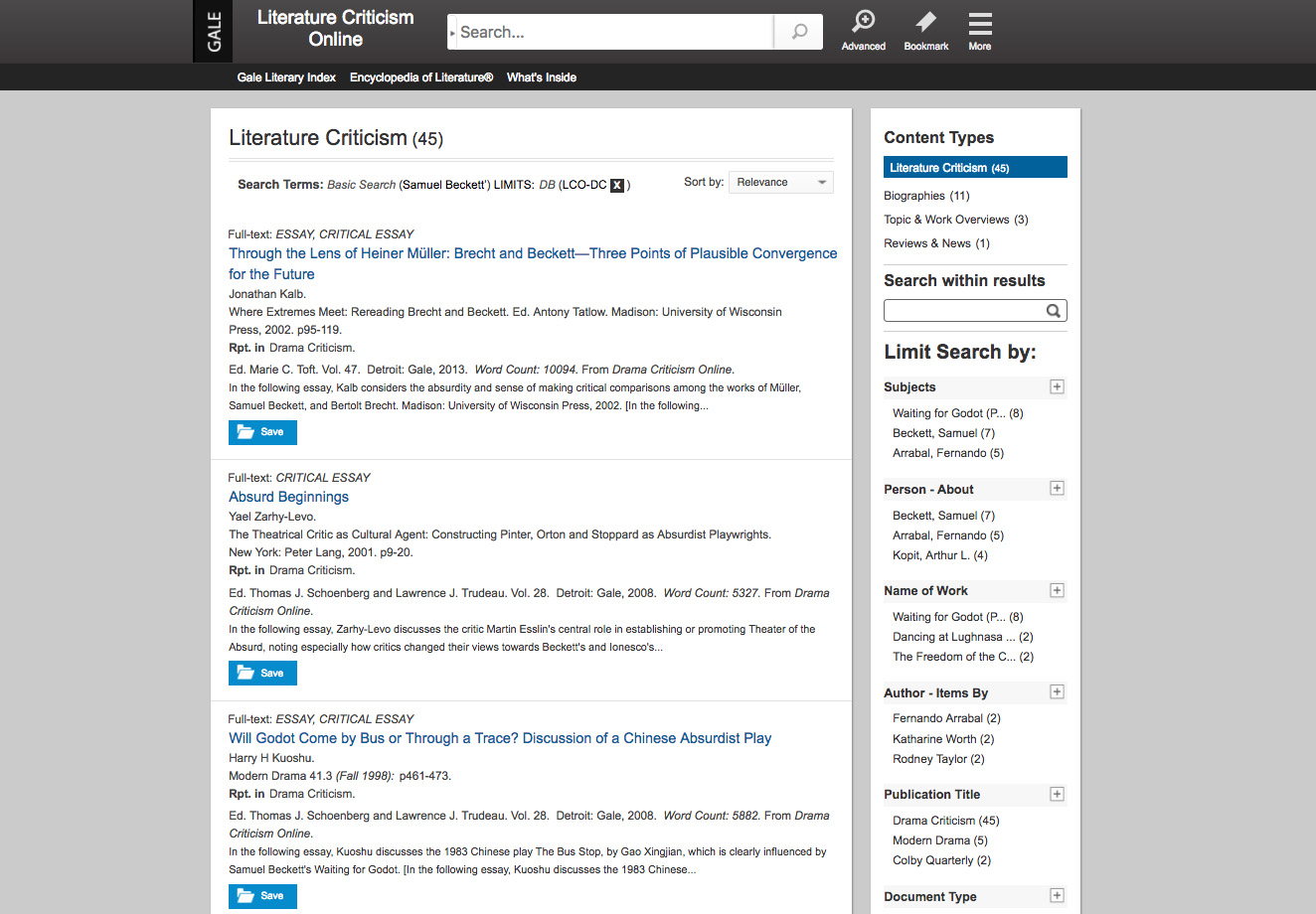The width and height of the screenshot is (1316, 914).
Task: Filter by author Rodney Taylor (2)
Action: (938, 759)
